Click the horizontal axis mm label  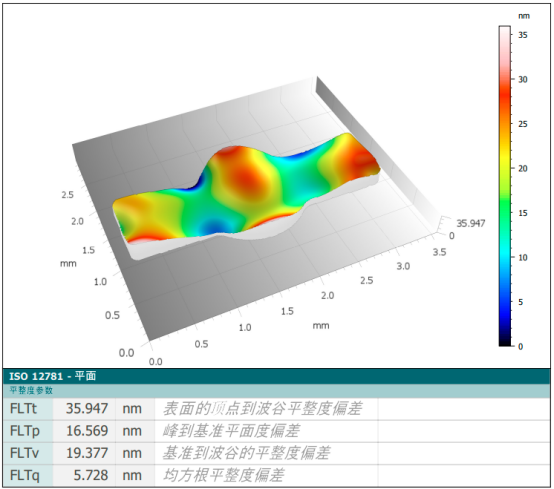click(x=321, y=325)
